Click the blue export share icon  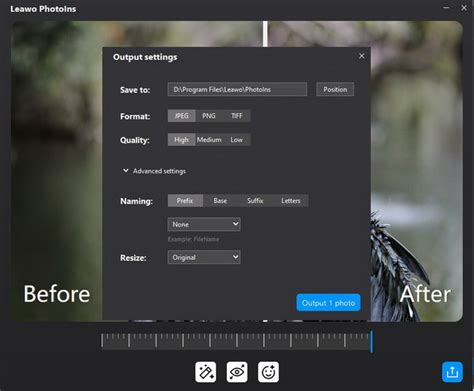(452, 372)
